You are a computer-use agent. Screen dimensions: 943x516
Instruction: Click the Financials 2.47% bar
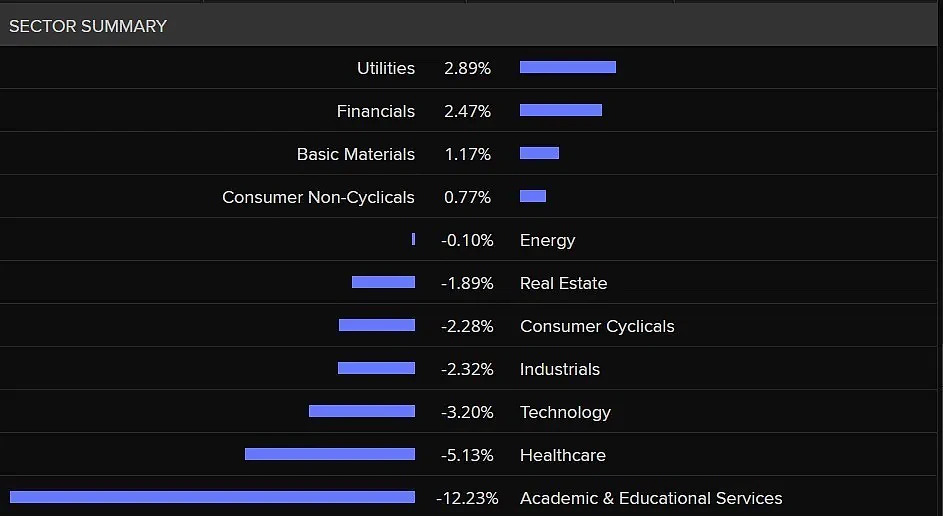click(x=561, y=110)
